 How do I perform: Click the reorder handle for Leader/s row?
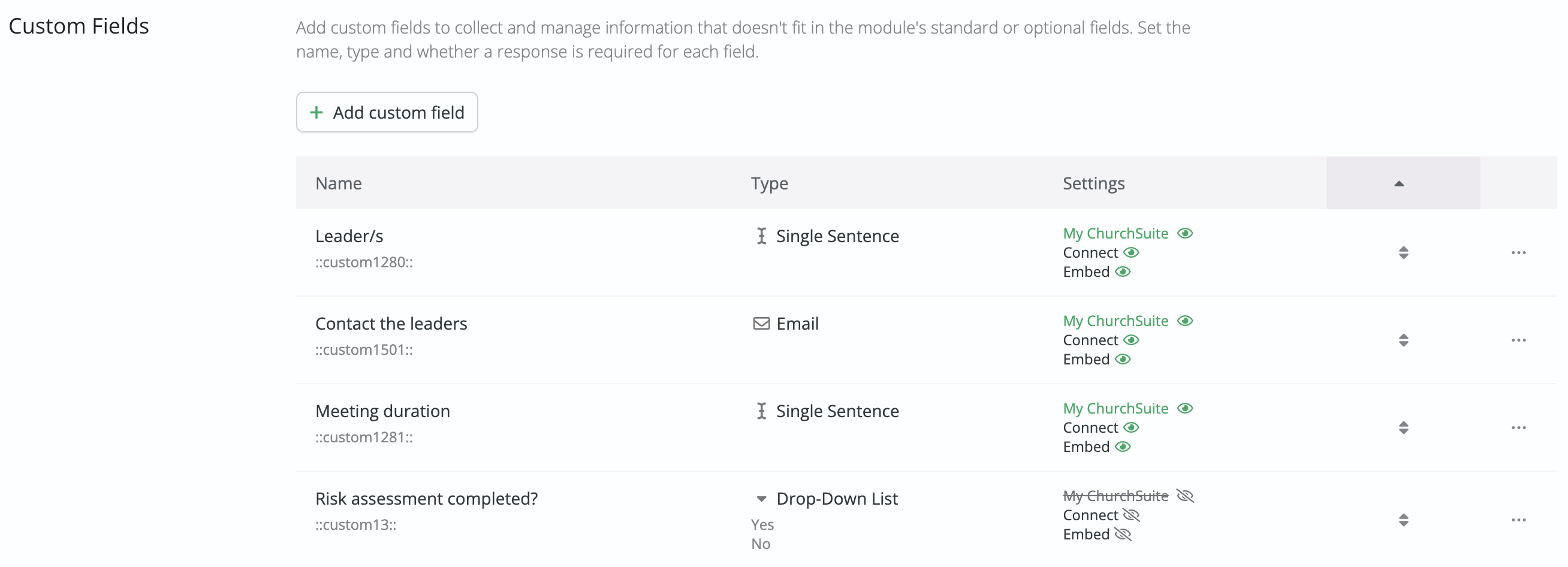[1403, 253]
